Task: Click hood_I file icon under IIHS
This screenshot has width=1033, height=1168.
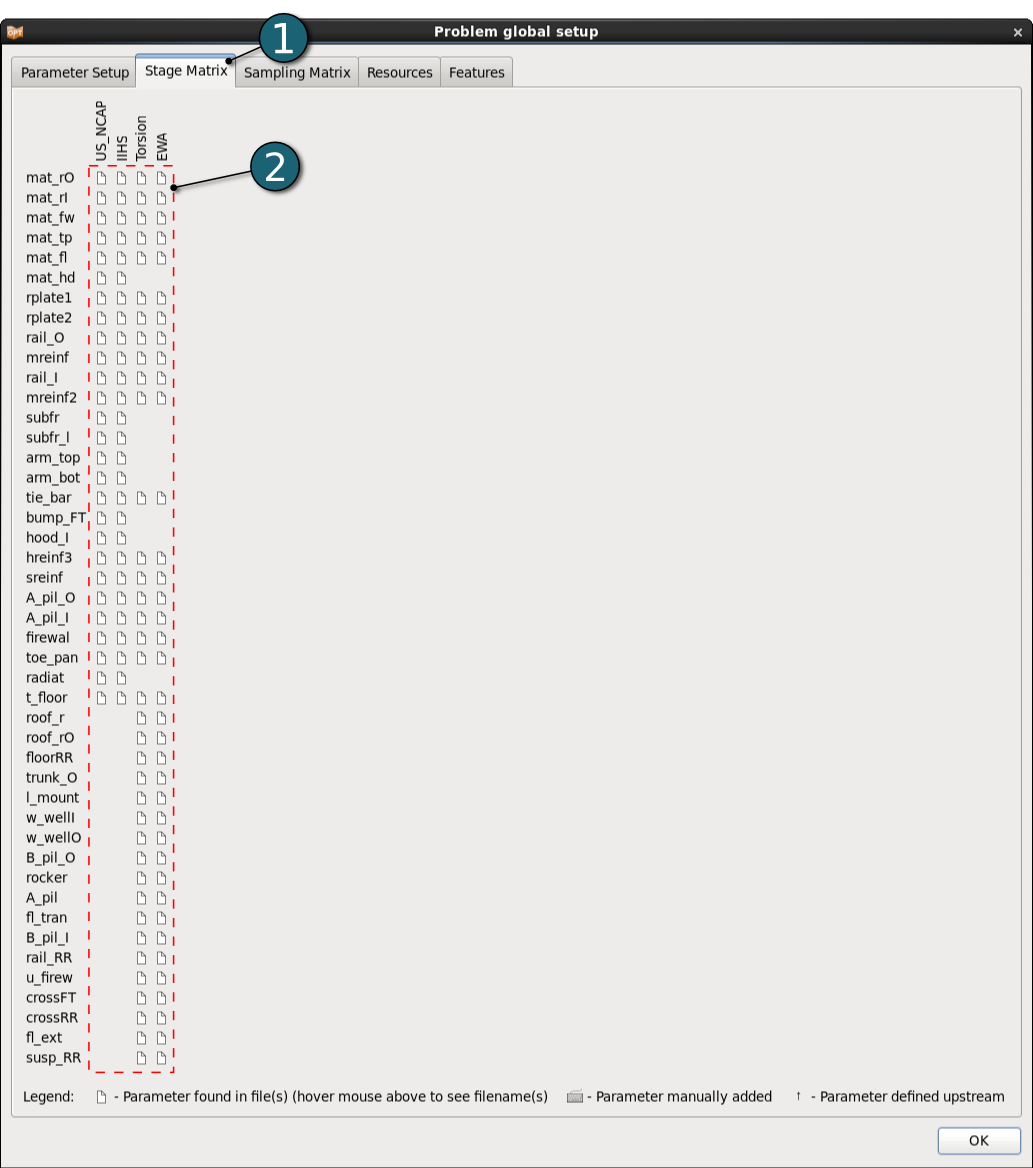Action: [x=121, y=538]
